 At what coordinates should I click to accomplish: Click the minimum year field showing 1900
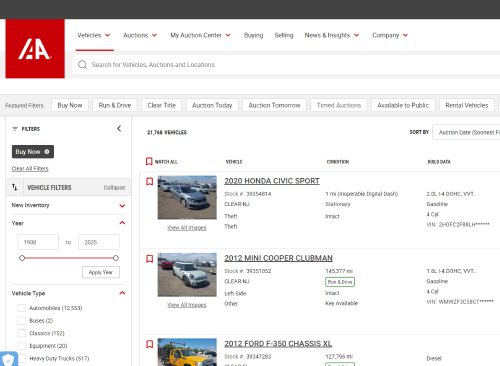38,242
